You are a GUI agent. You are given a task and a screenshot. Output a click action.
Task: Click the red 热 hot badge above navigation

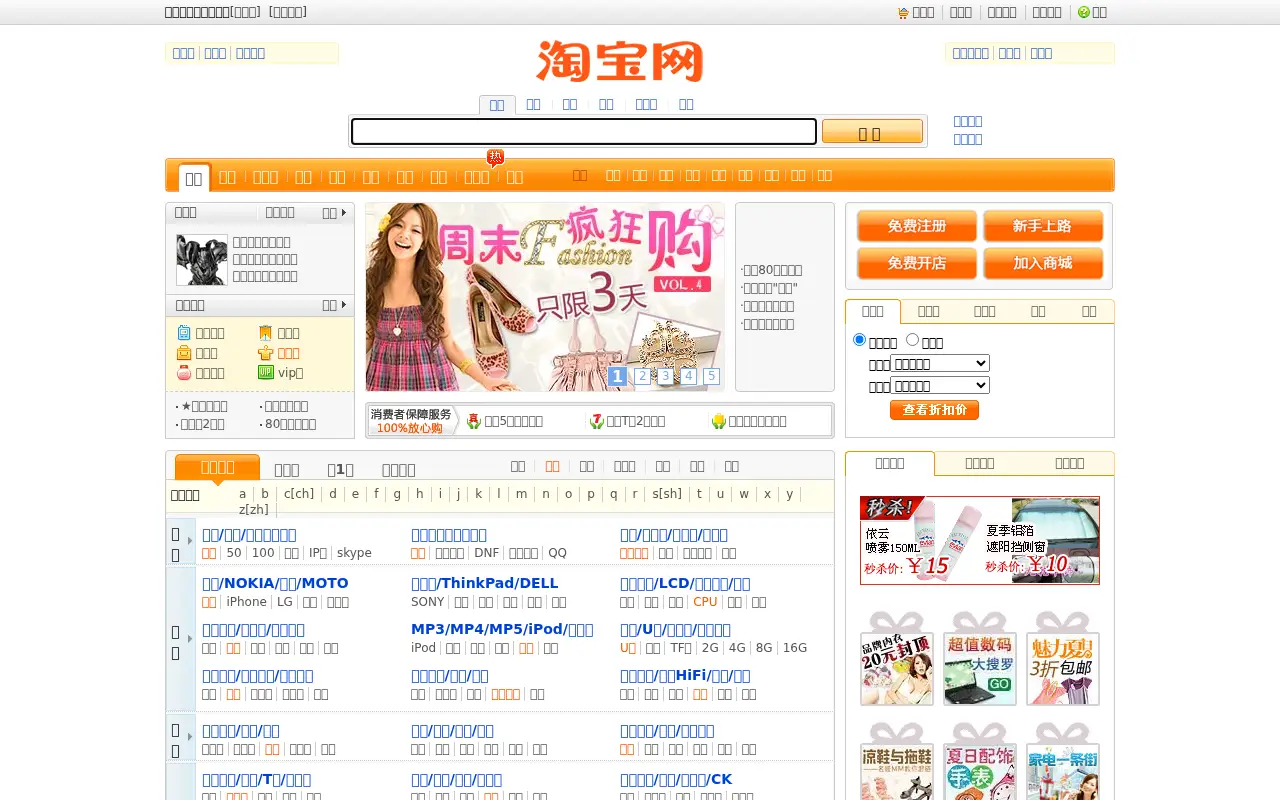click(x=495, y=158)
